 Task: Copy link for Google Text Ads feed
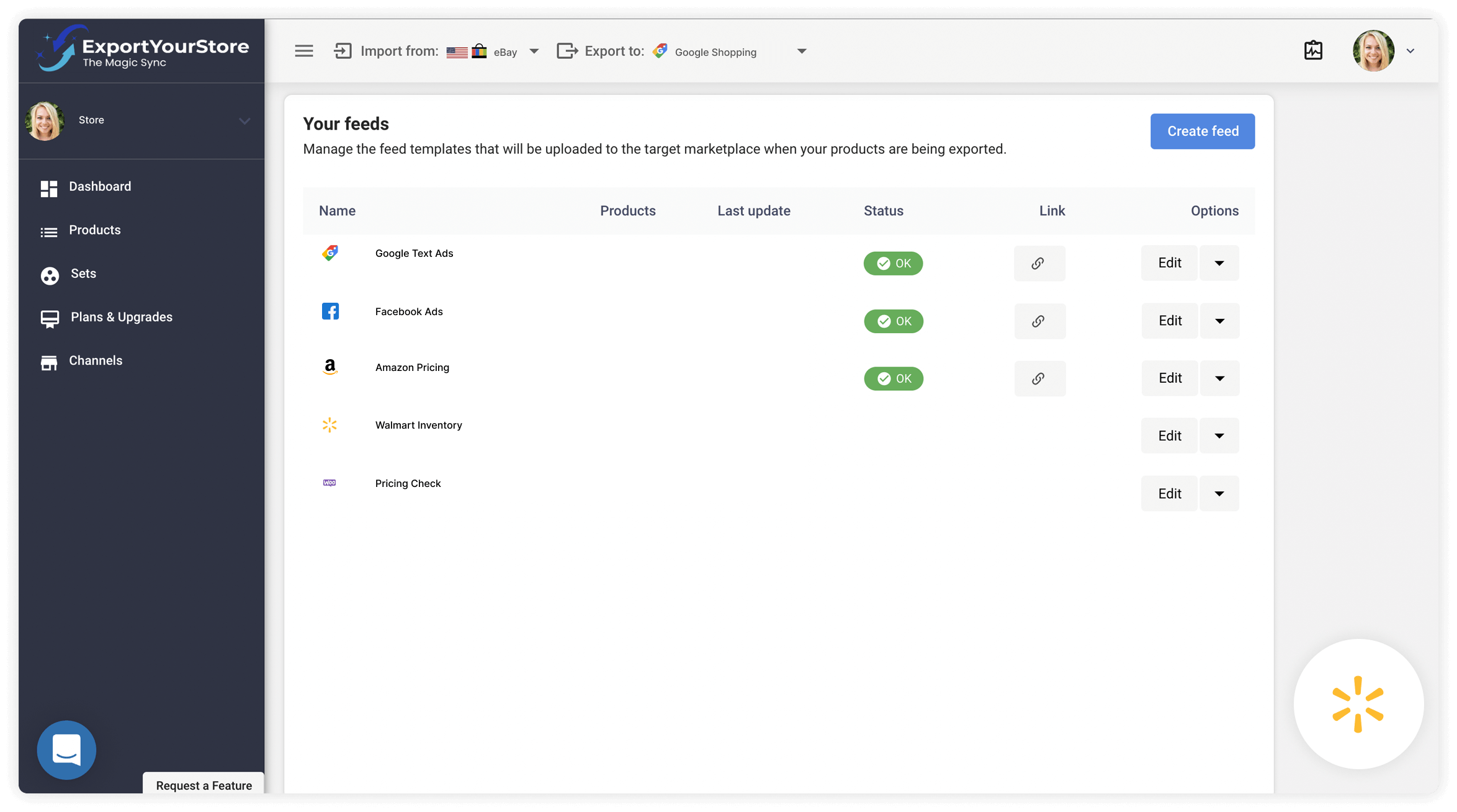tap(1039, 263)
